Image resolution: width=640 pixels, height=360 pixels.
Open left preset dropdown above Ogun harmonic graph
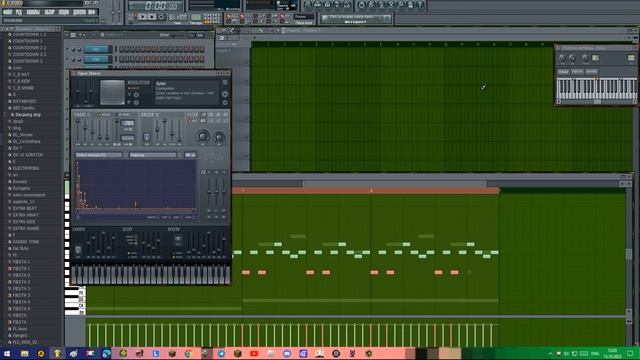click(x=98, y=155)
